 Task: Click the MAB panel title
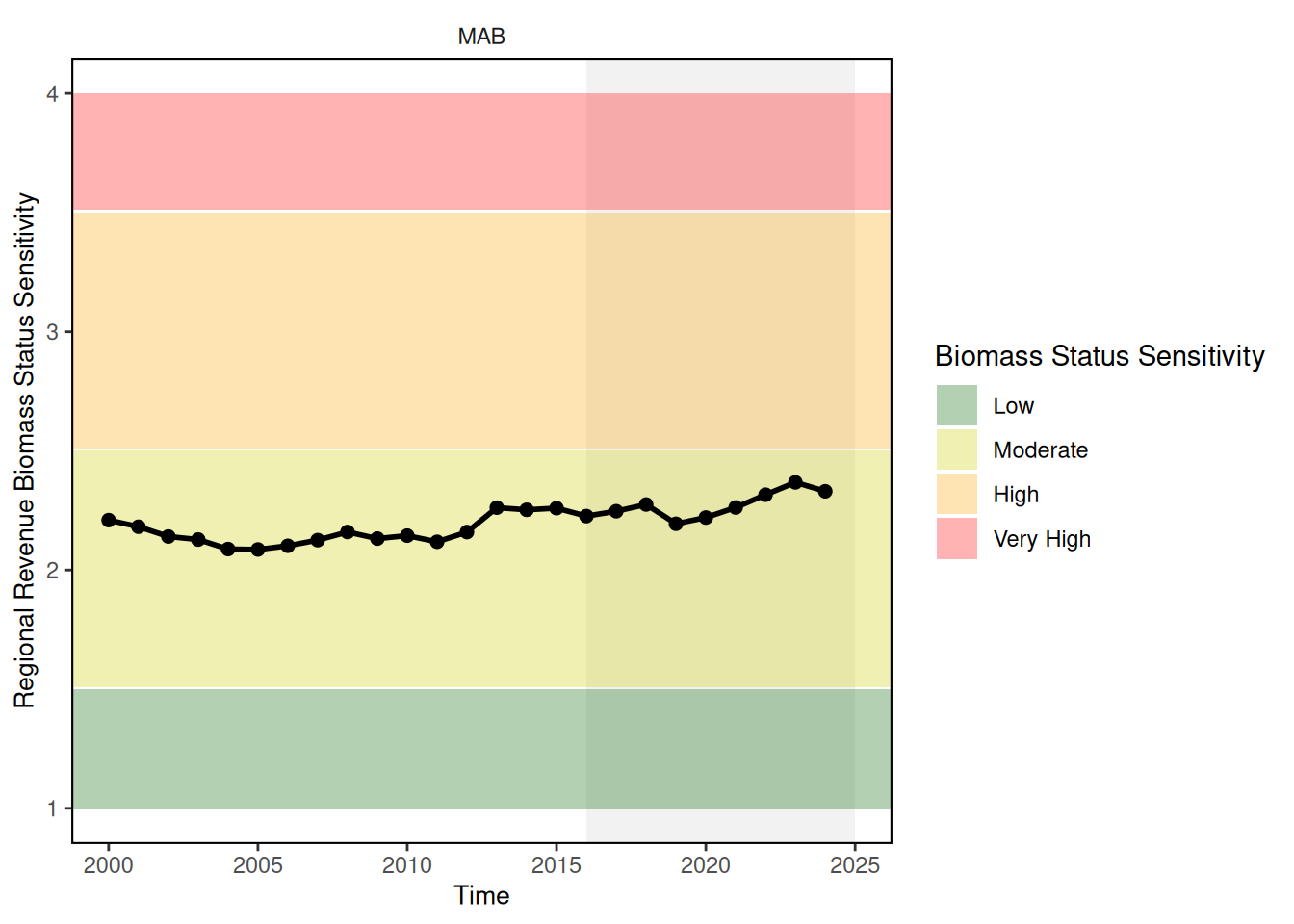point(481,37)
